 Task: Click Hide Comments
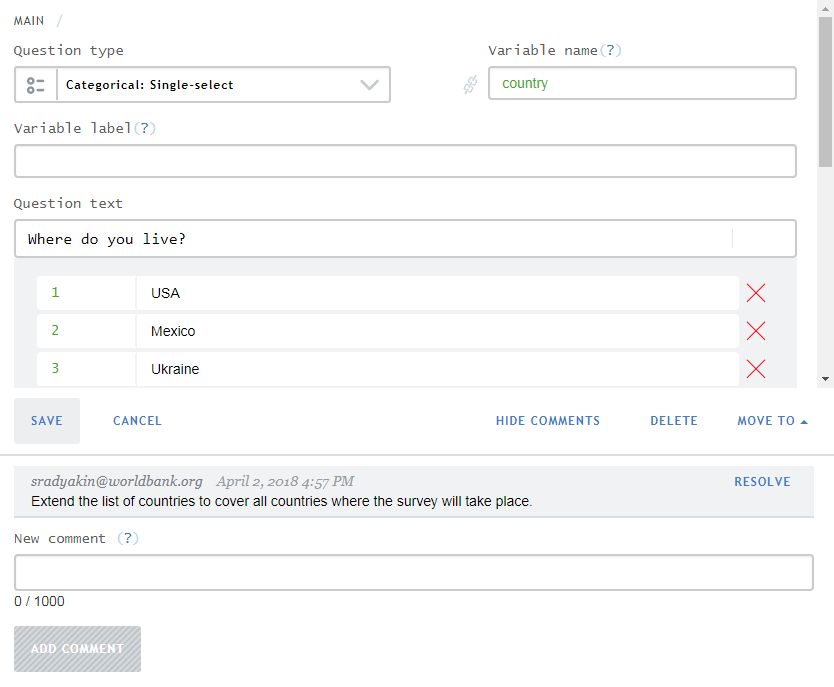(x=548, y=421)
